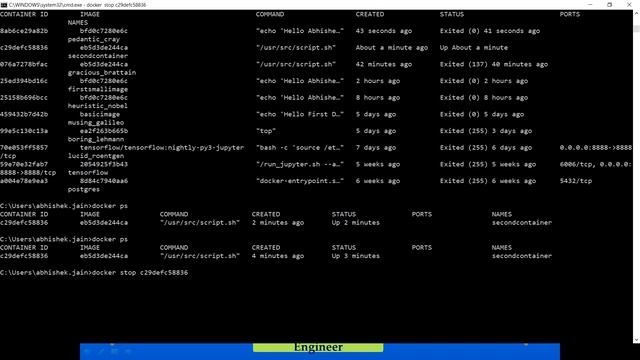
Task: Click image name basicimage
Action: pyautogui.click(x=100, y=115)
